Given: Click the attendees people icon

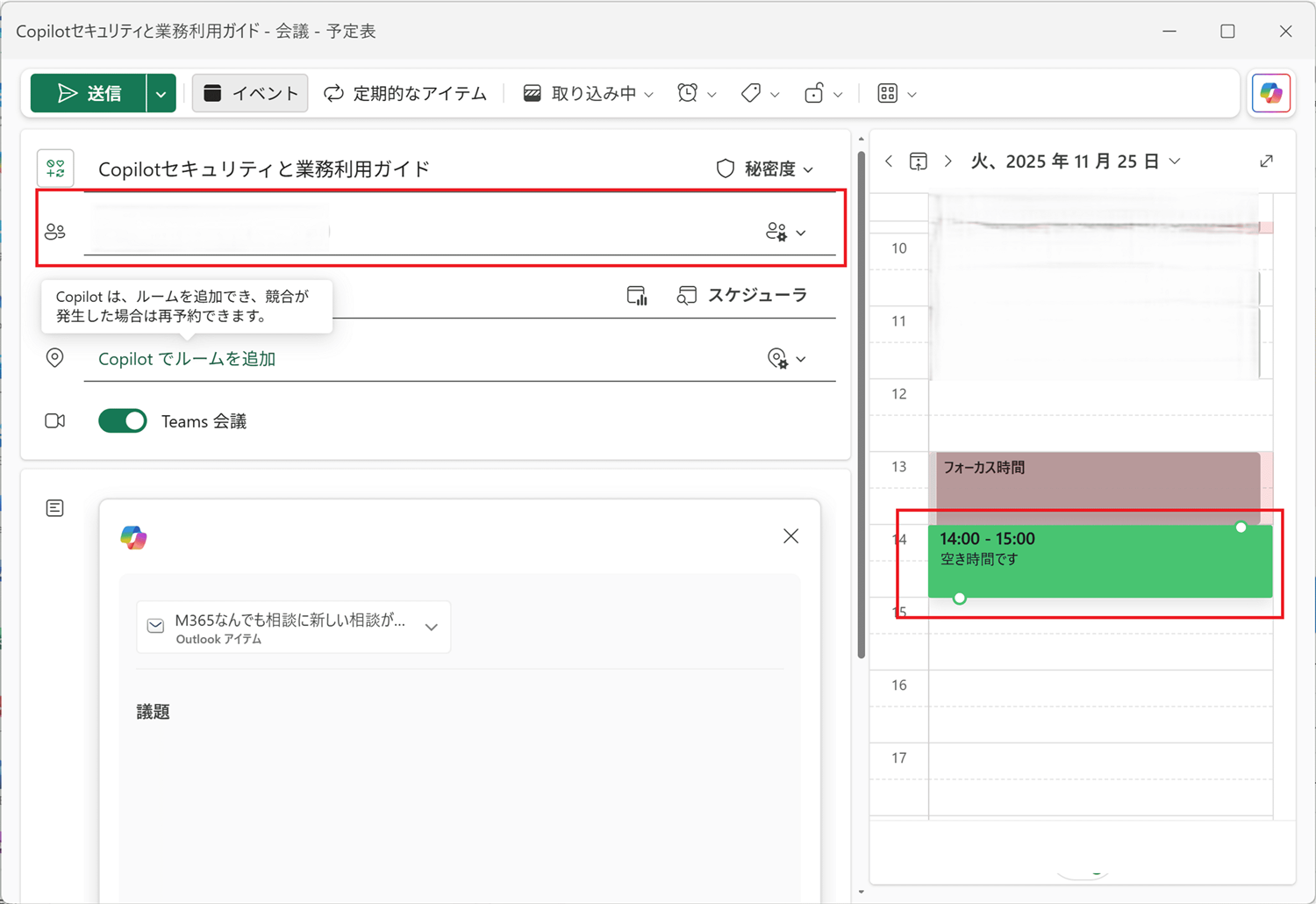Looking at the screenshot, I should 55,232.
